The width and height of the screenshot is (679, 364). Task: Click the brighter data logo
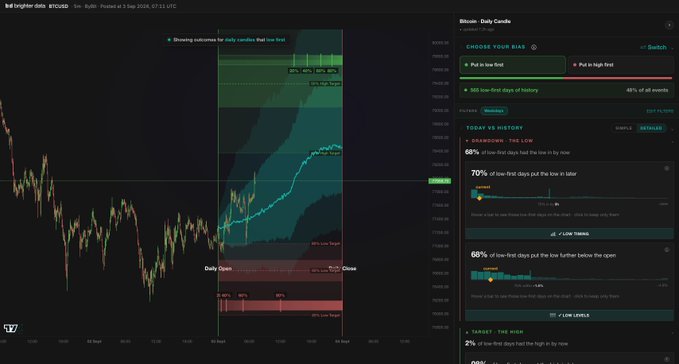tap(25, 6)
